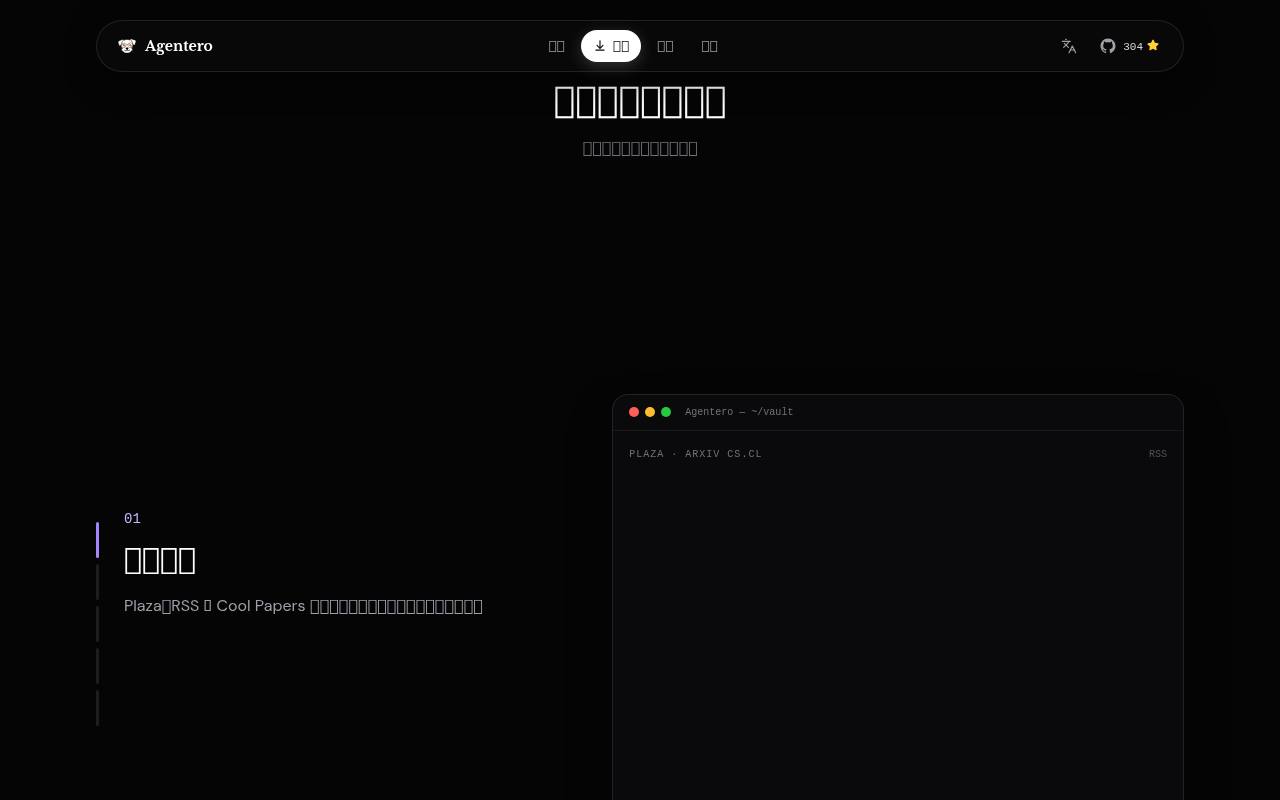Open the last item in the center navigation
Screen dimensions: 1280x800
point(709,46)
